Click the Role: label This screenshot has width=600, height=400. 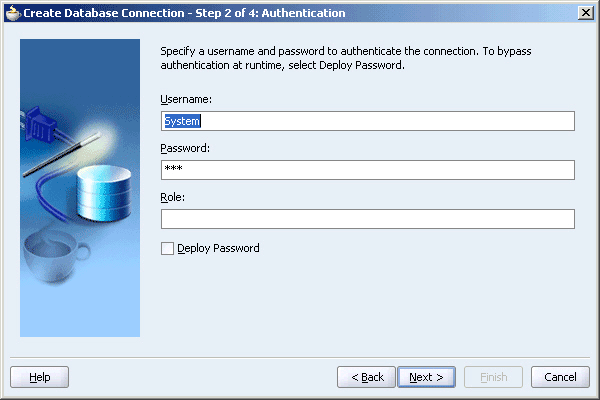pyautogui.click(x=173, y=198)
